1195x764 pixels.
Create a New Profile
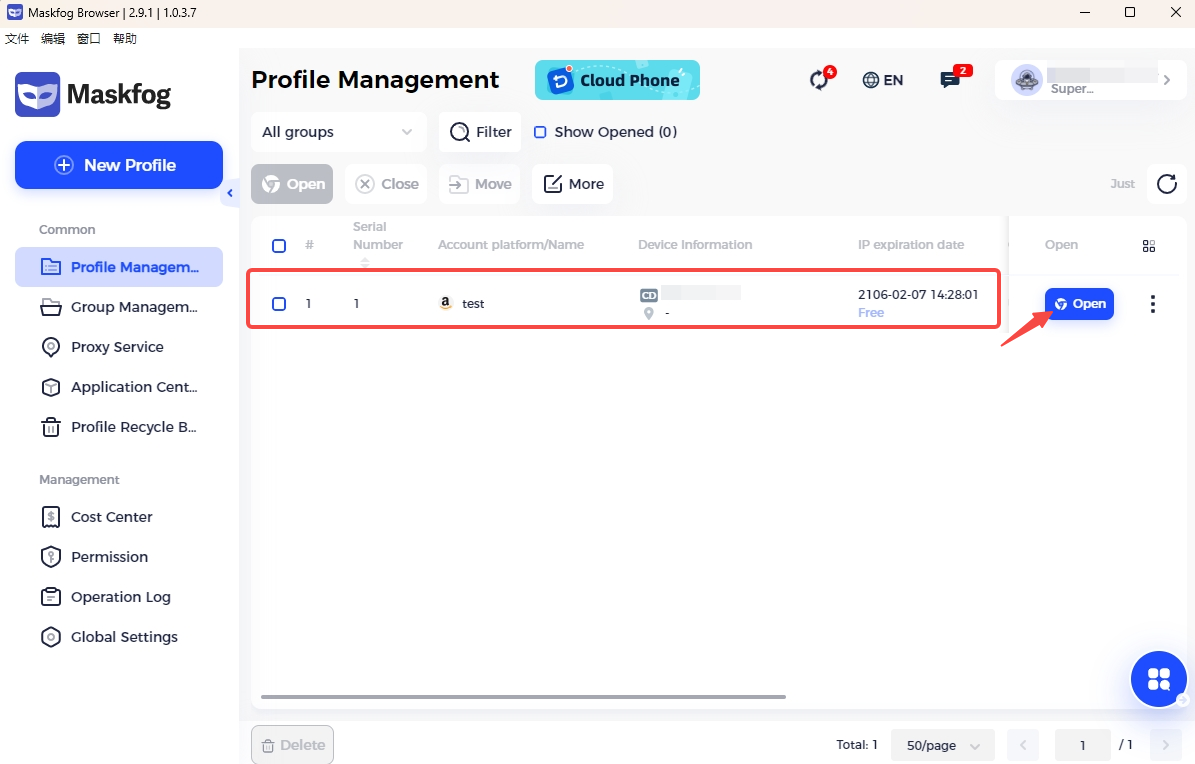(119, 165)
